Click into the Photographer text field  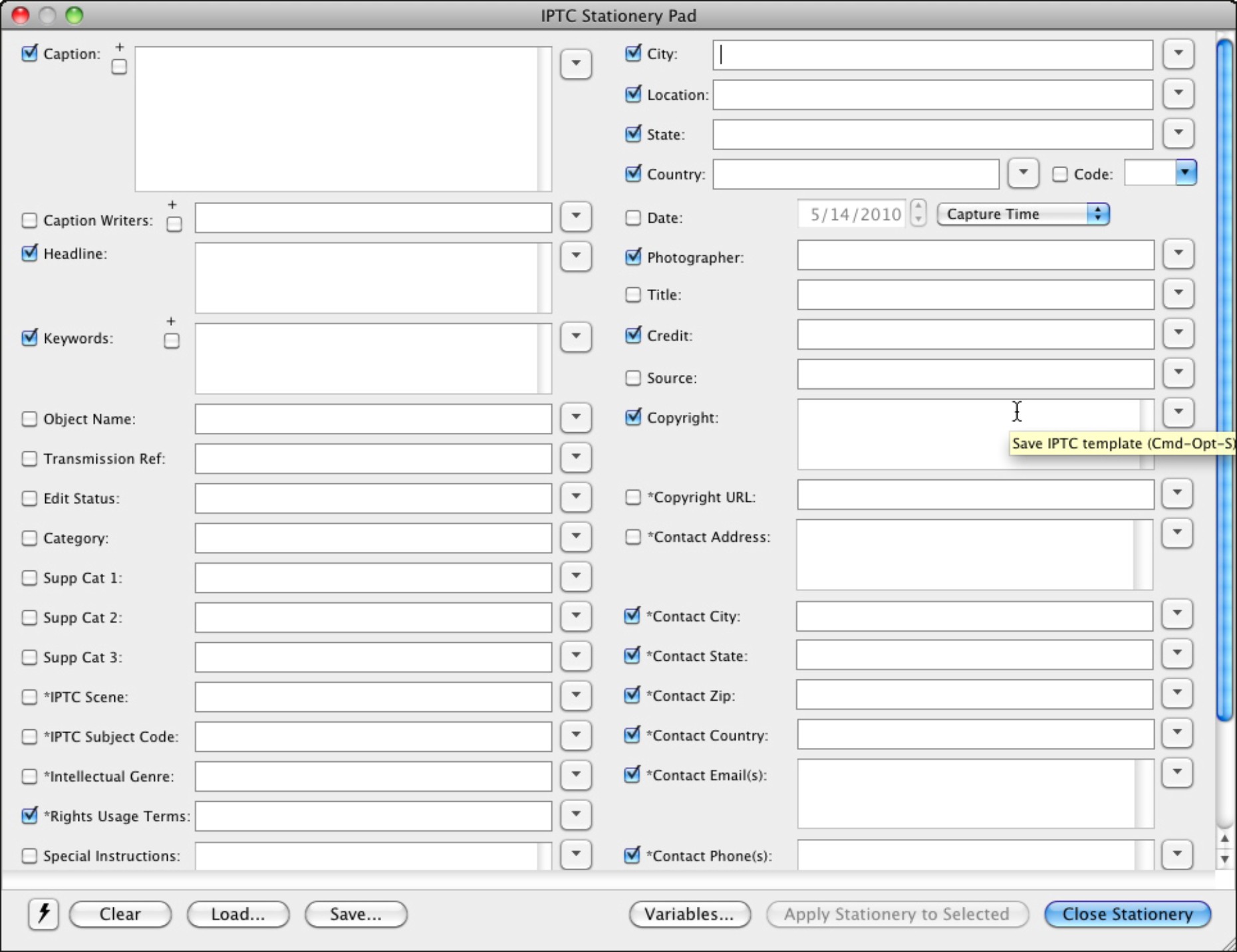976,255
